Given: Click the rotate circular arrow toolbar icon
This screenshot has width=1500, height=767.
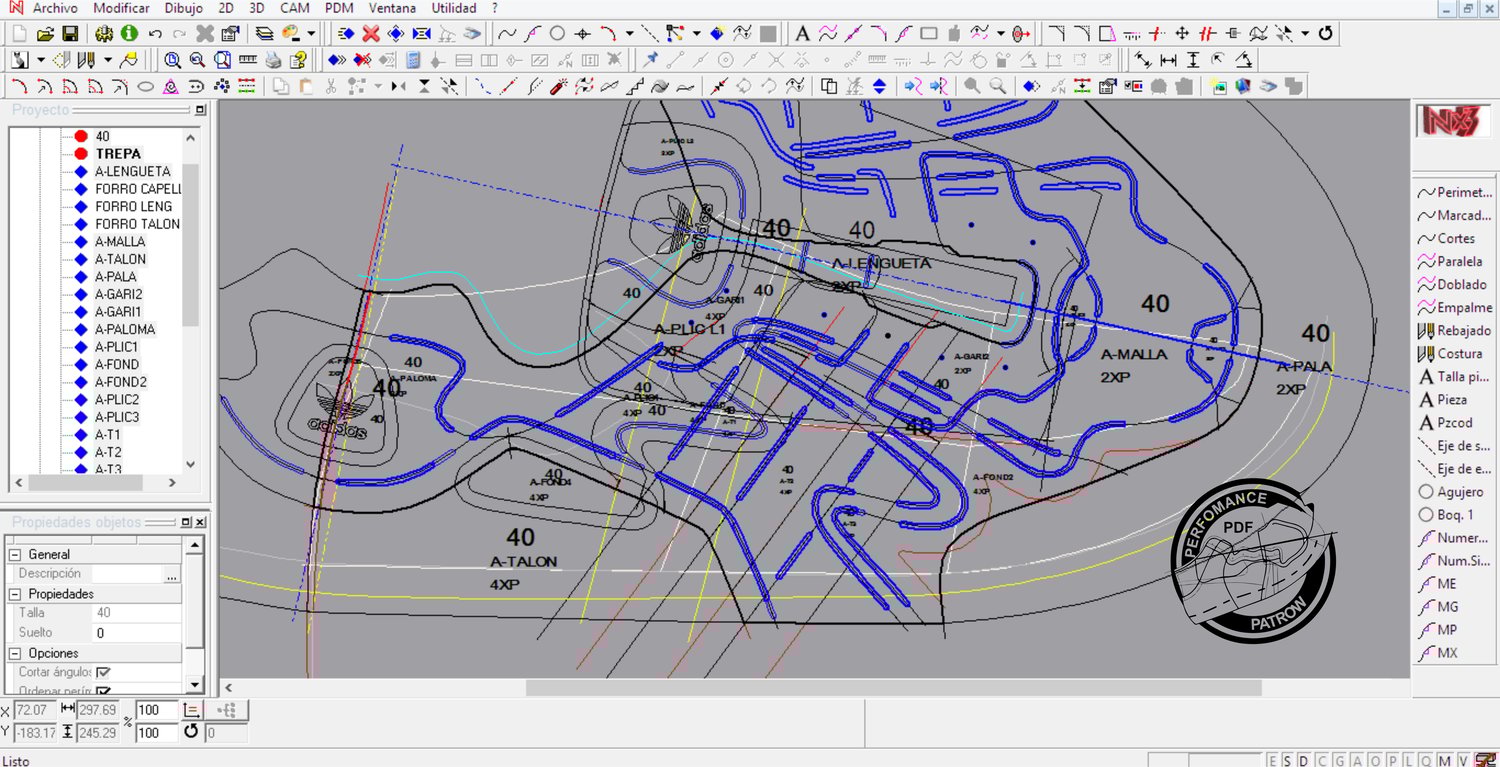Looking at the screenshot, I should pyautogui.click(x=1326, y=33).
